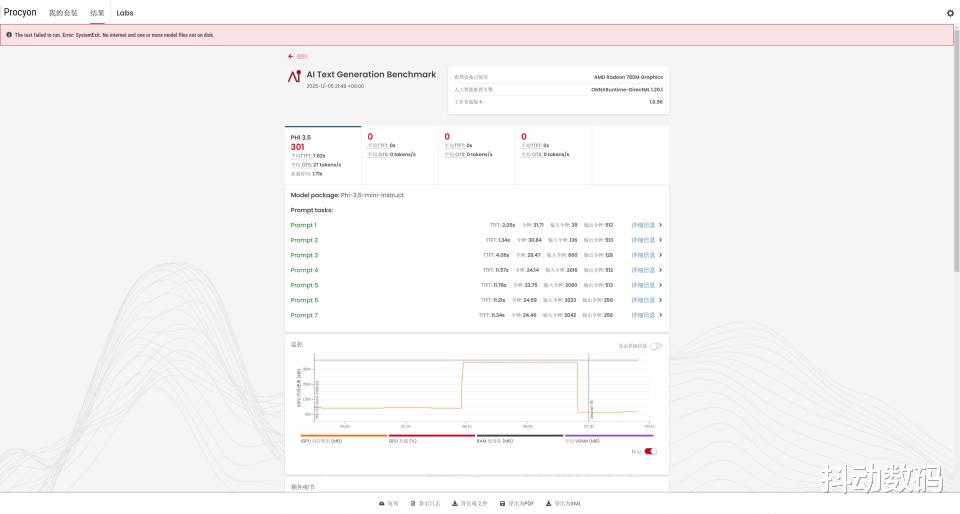Click the page vertical scrollbar
This screenshot has width=960, height=514.
tap(956, 153)
